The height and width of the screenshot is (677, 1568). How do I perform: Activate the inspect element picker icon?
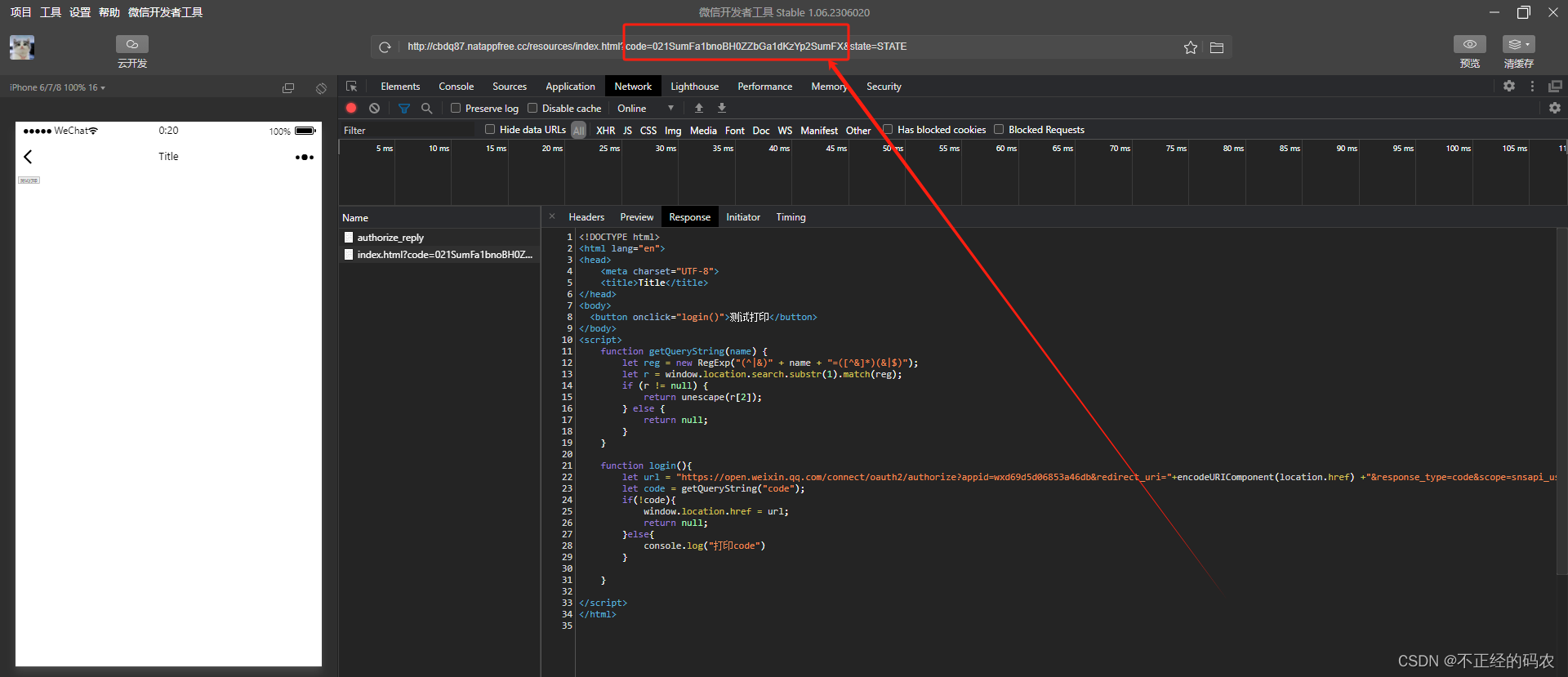(x=352, y=86)
